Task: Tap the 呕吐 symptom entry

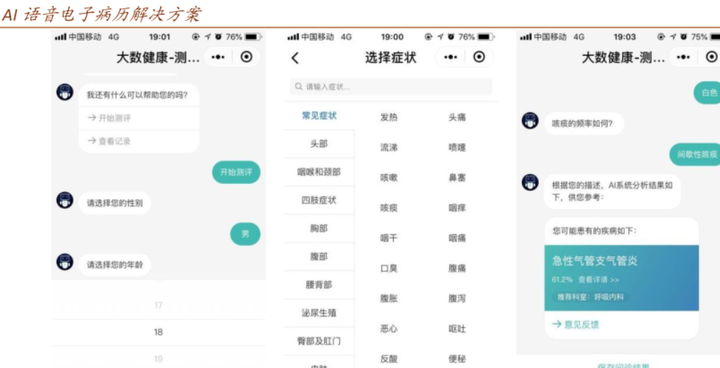Action: [457, 329]
